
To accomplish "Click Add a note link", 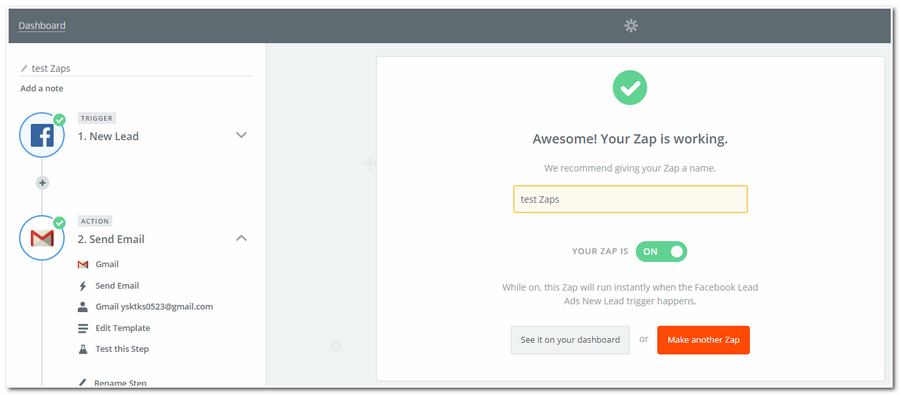I will tap(42, 88).
